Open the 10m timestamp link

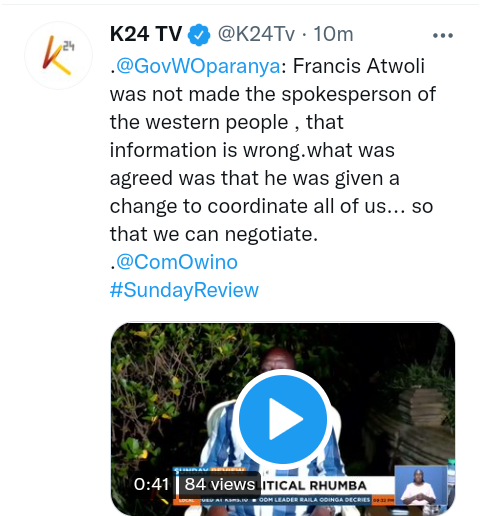[x=333, y=34]
